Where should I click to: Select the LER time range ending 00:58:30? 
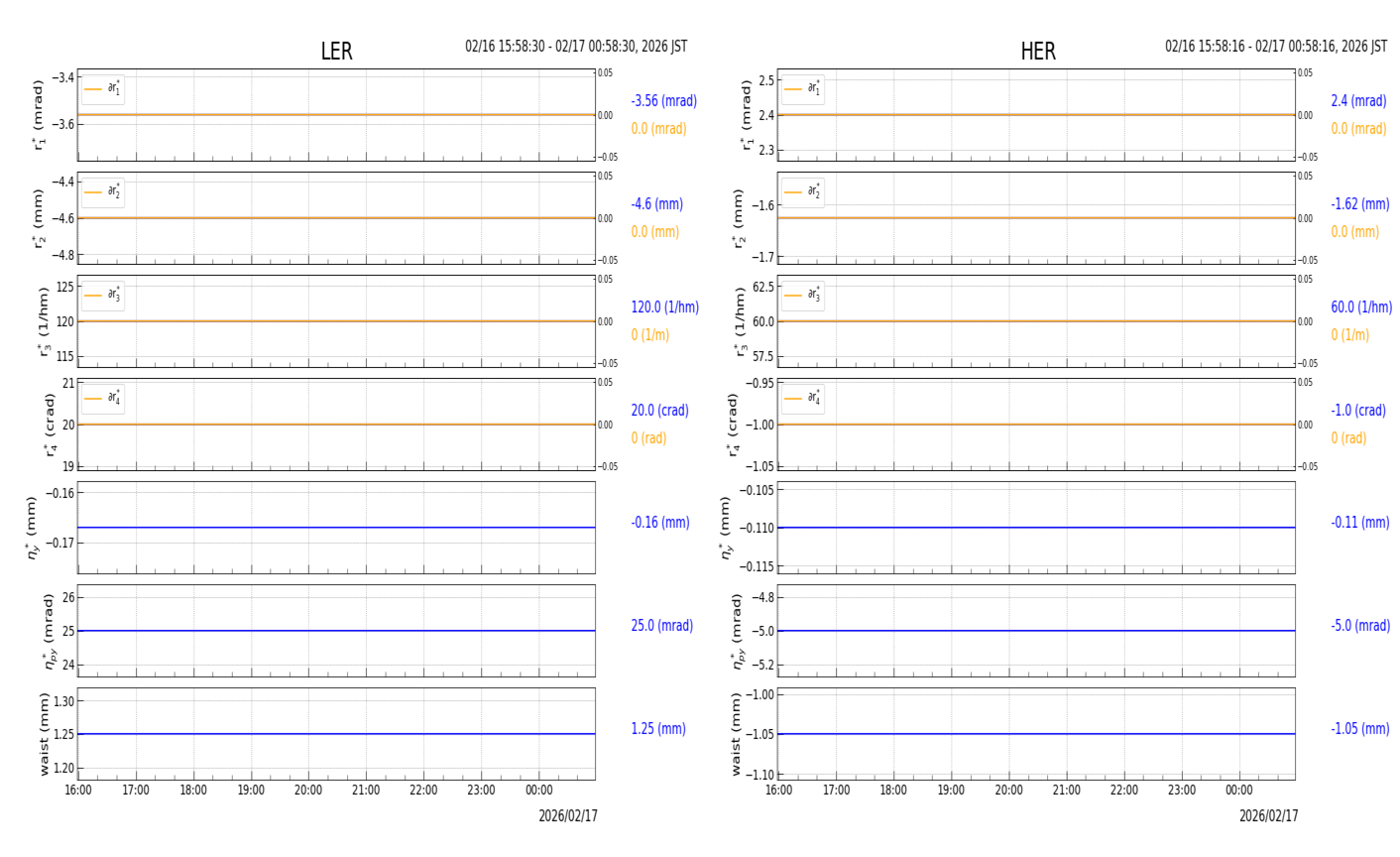coord(576,47)
